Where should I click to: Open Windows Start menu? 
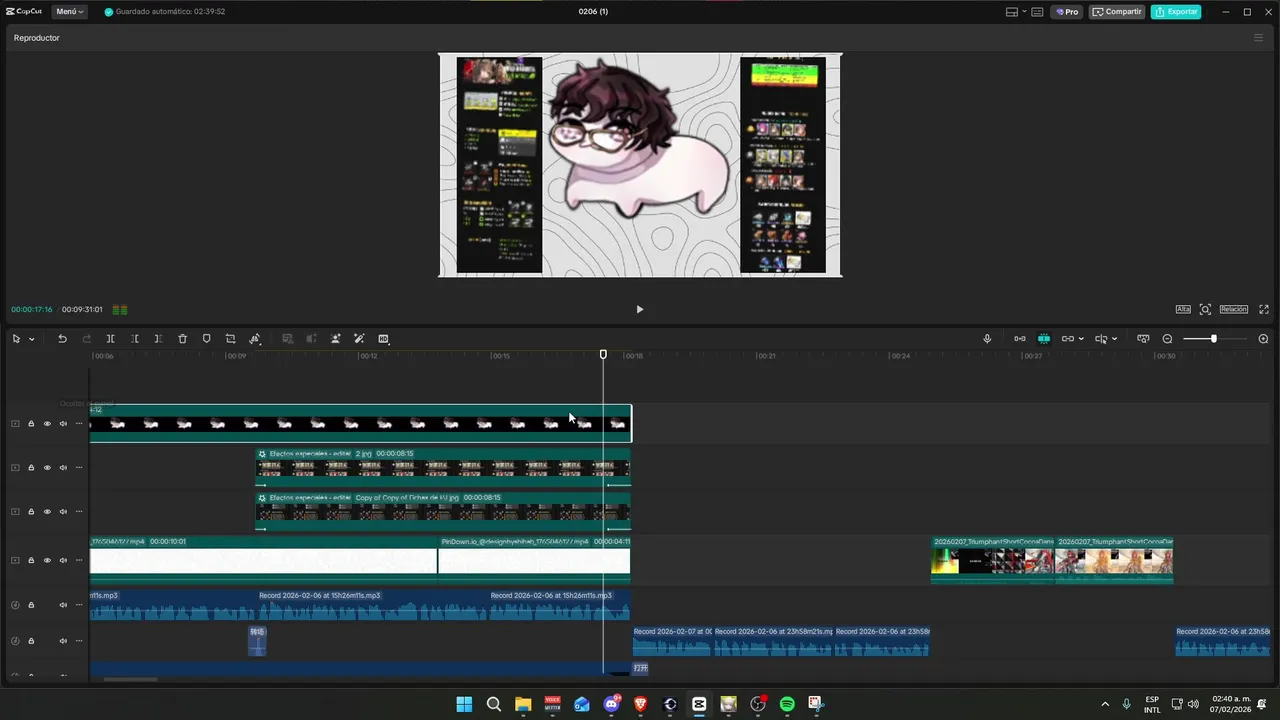pyautogui.click(x=464, y=704)
